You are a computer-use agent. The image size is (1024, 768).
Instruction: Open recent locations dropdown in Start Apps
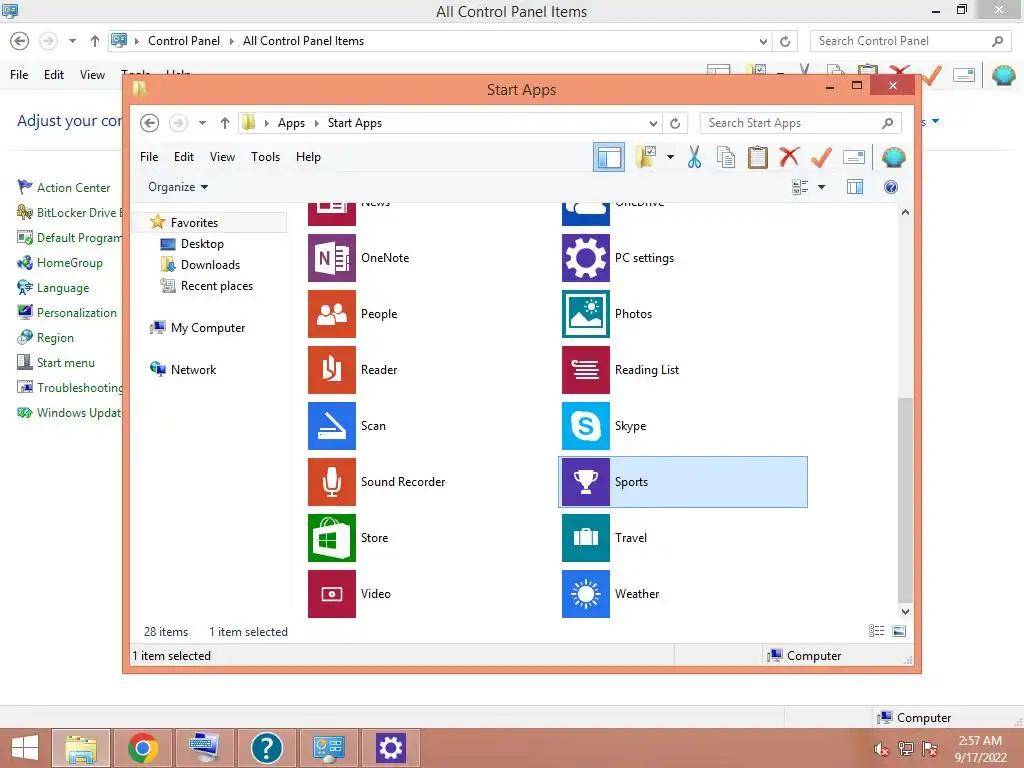coord(202,123)
